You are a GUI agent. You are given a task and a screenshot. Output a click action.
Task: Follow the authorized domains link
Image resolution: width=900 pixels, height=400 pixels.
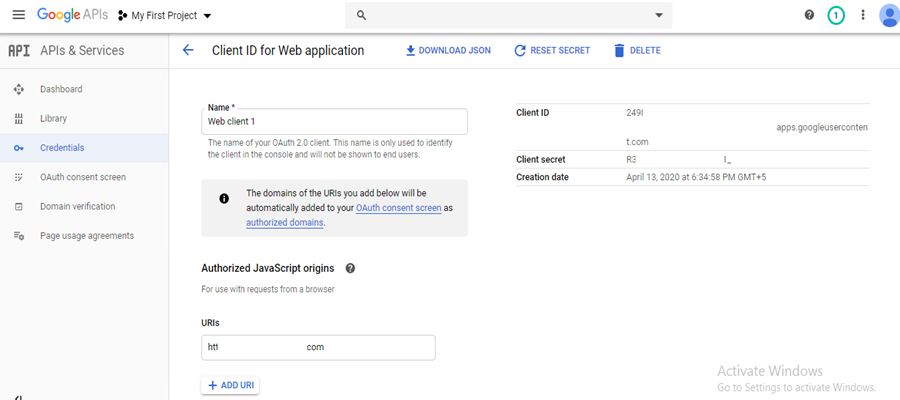click(x=285, y=223)
